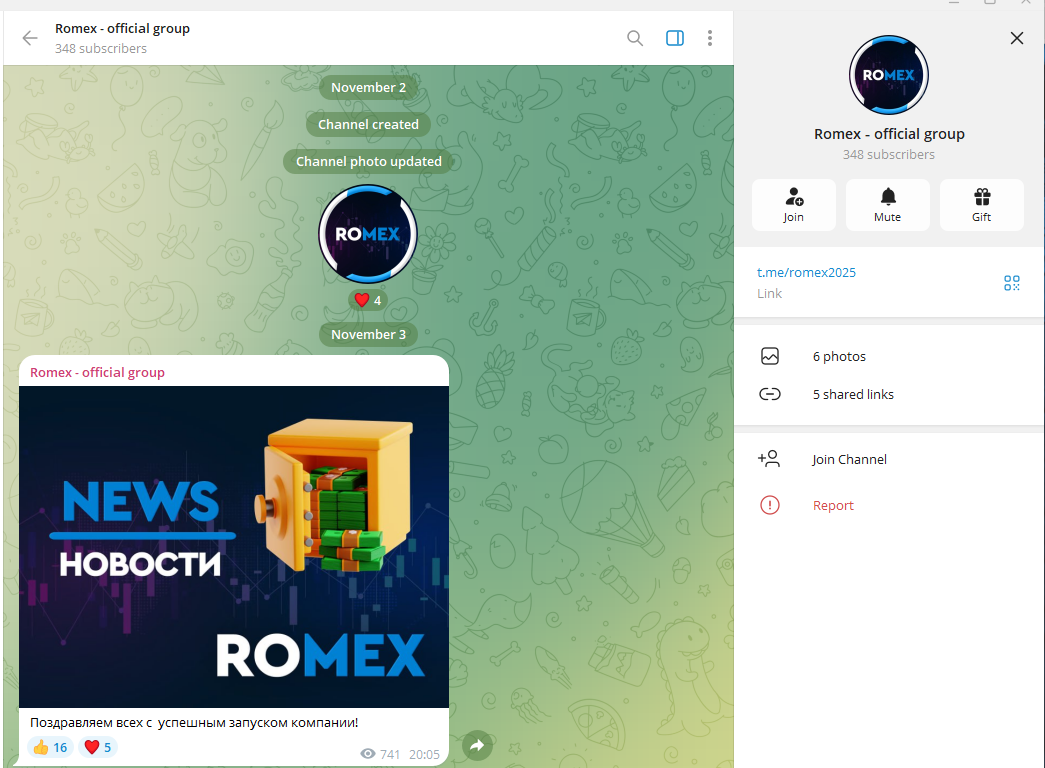
Task: Open the 5 shared links section
Action: [x=853, y=394]
